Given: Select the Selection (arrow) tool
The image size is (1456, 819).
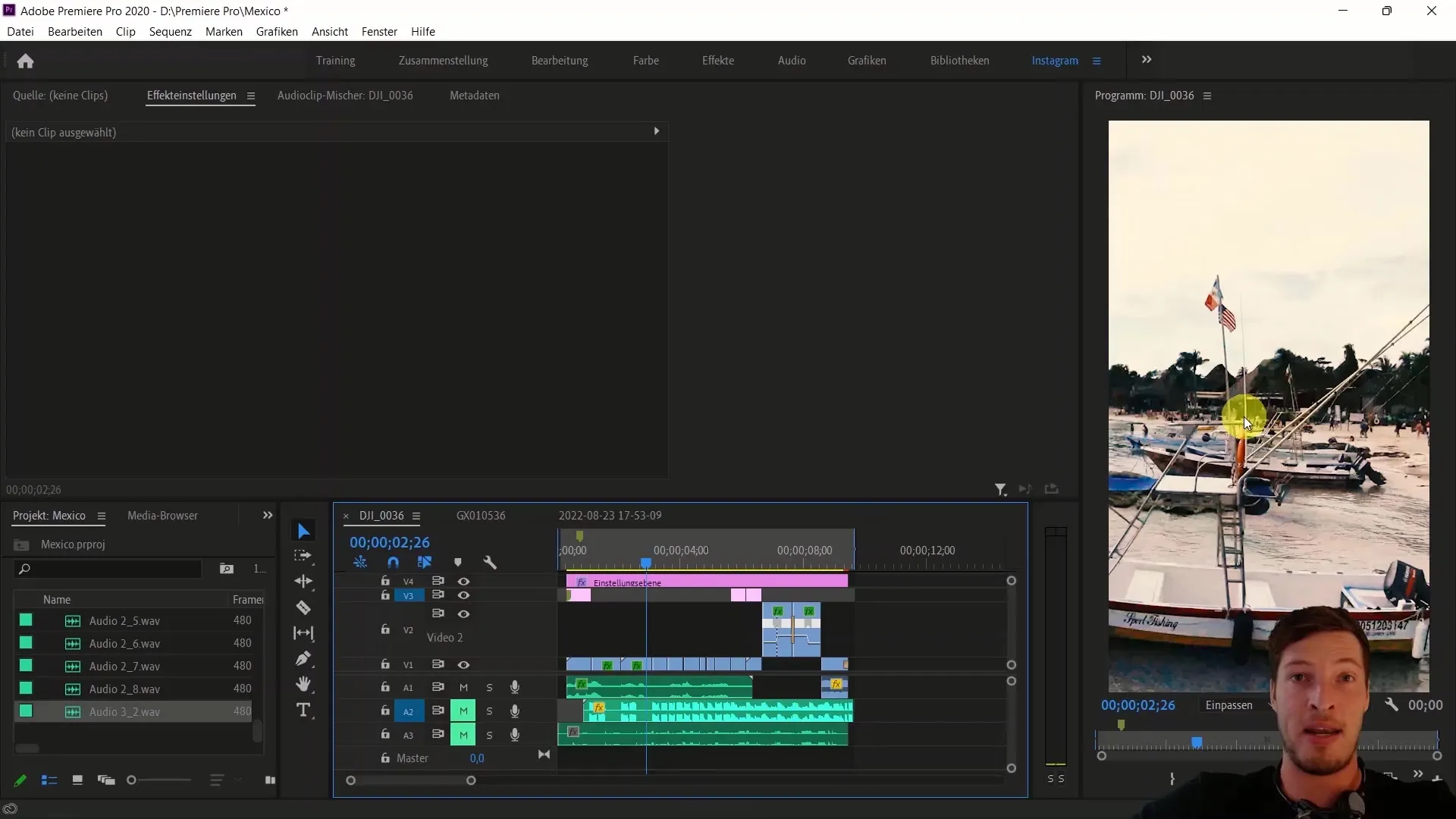Looking at the screenshot, I should coord(303,531).
